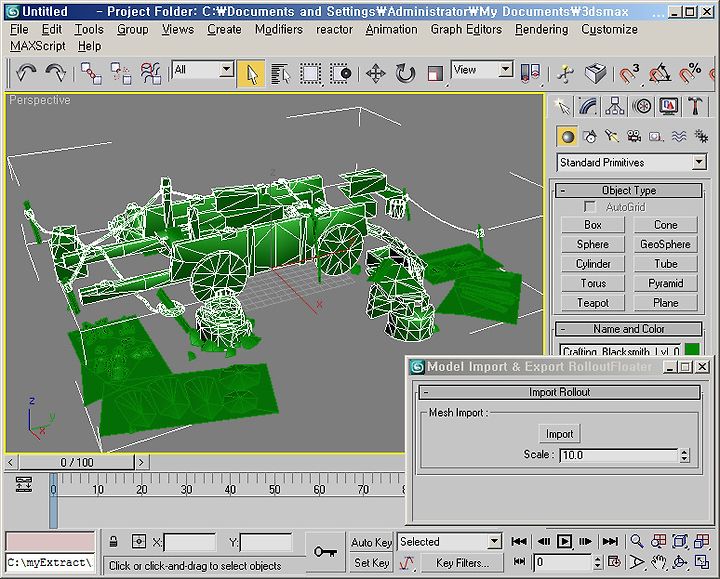
Task: Activate Select and Rotate tool
Action: coord(405,74)
